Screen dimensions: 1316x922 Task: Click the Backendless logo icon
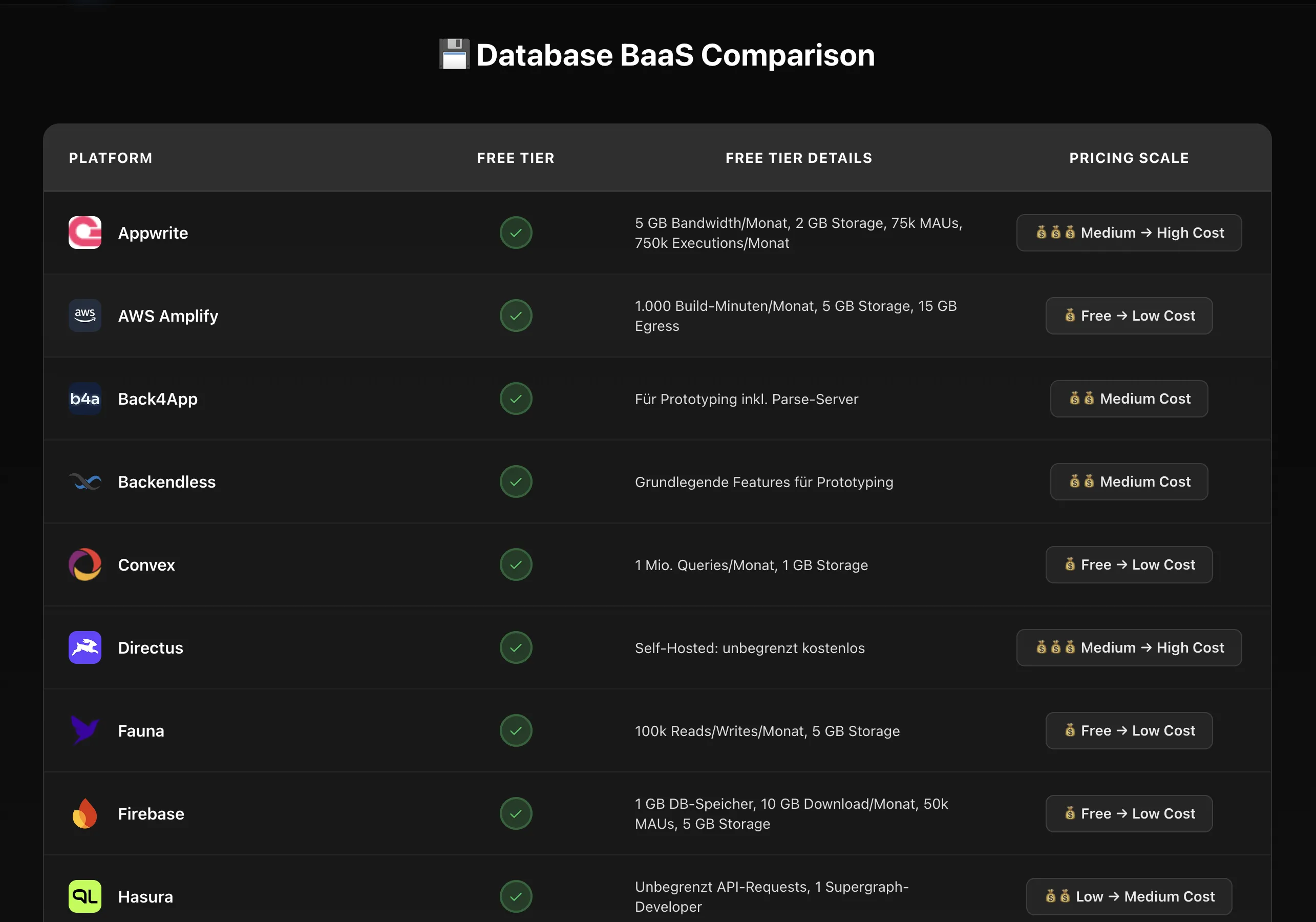click(x=85, y=481)
